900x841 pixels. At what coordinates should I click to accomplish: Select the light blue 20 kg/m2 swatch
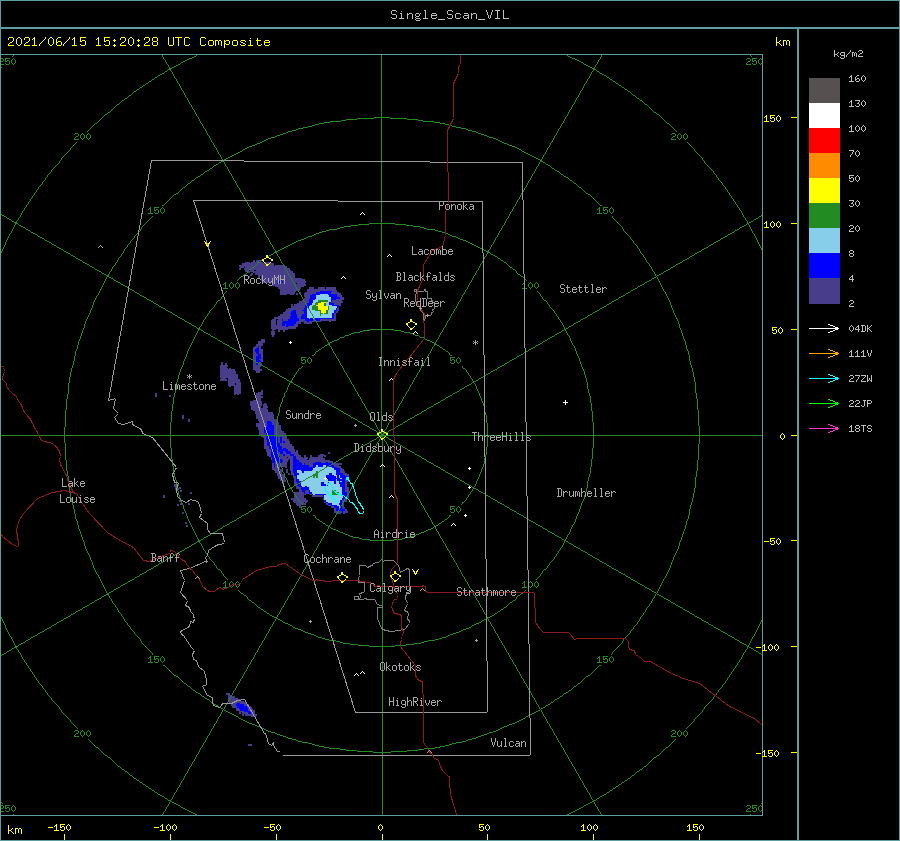pos(824,241)
